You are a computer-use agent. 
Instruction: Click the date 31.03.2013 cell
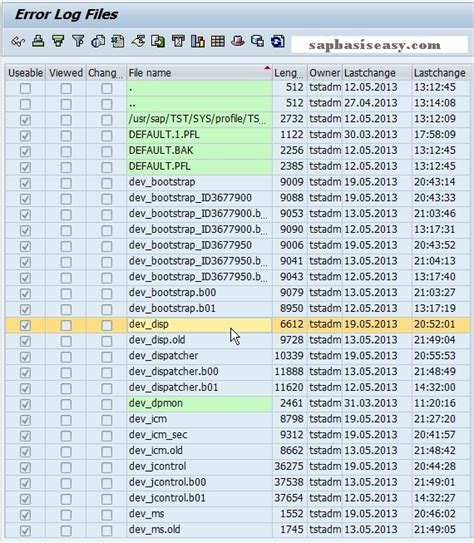click(x=370, y=403)
